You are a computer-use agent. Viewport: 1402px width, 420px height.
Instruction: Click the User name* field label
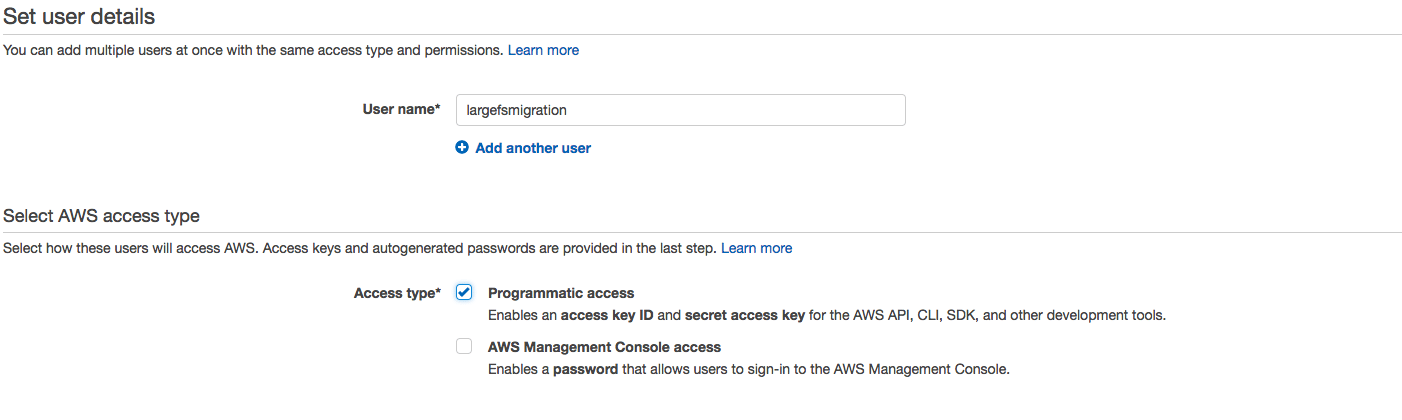[401, 109]
